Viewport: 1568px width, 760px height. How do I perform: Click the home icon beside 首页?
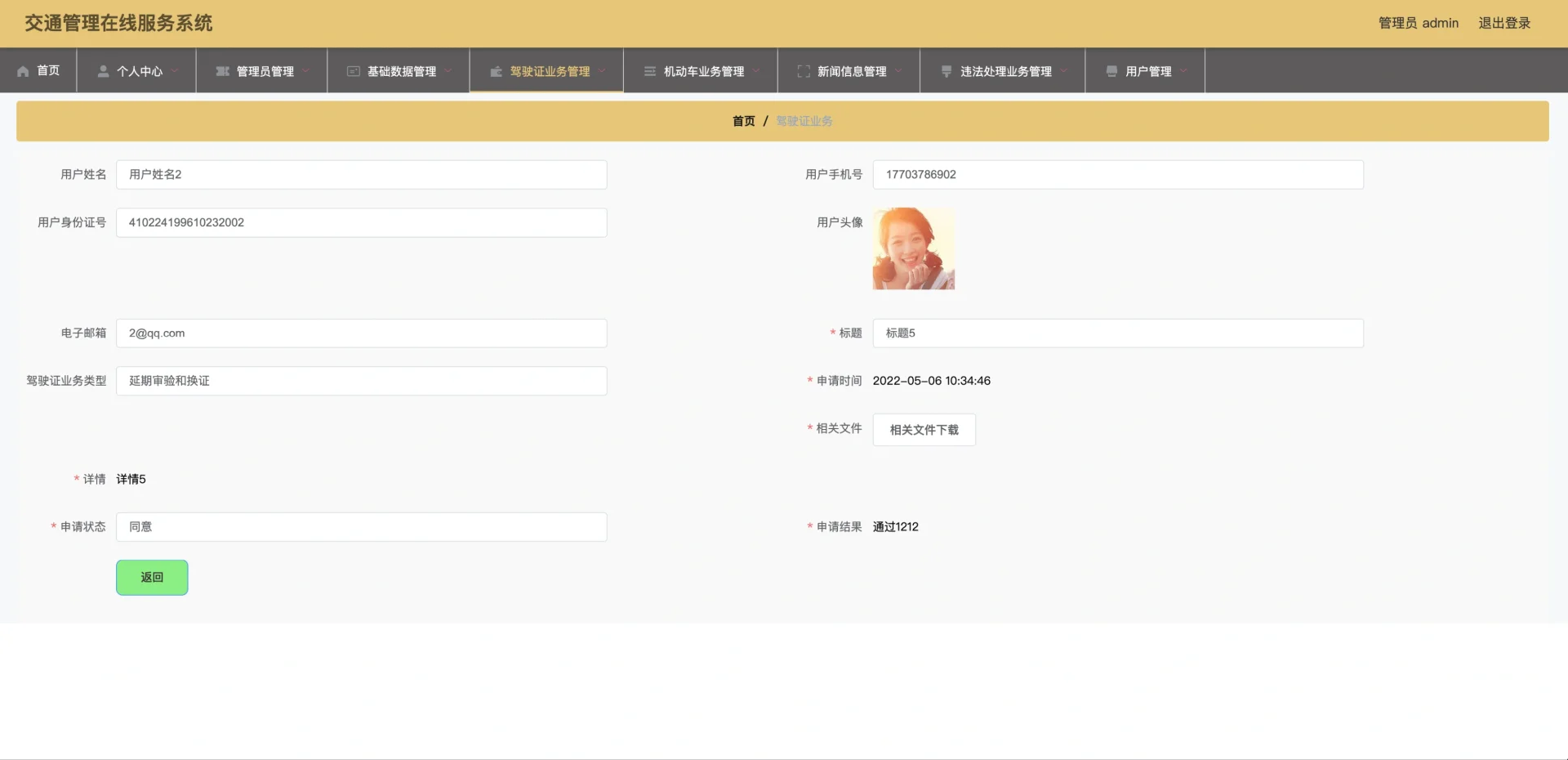(23, 72)
